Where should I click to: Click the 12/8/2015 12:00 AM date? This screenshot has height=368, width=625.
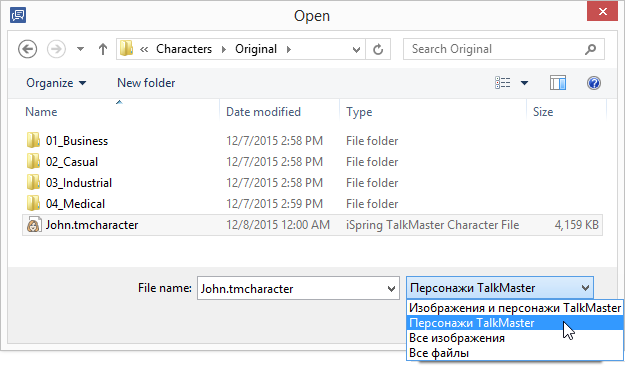pos(278,225)
